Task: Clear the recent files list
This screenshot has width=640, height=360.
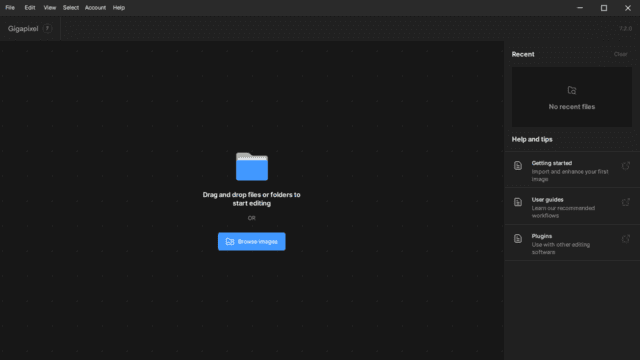Action: 620,54
